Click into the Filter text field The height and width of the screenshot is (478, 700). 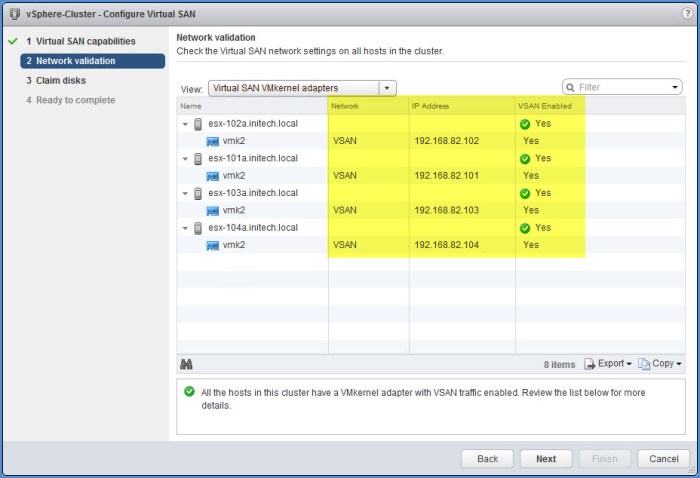(622, 87)
